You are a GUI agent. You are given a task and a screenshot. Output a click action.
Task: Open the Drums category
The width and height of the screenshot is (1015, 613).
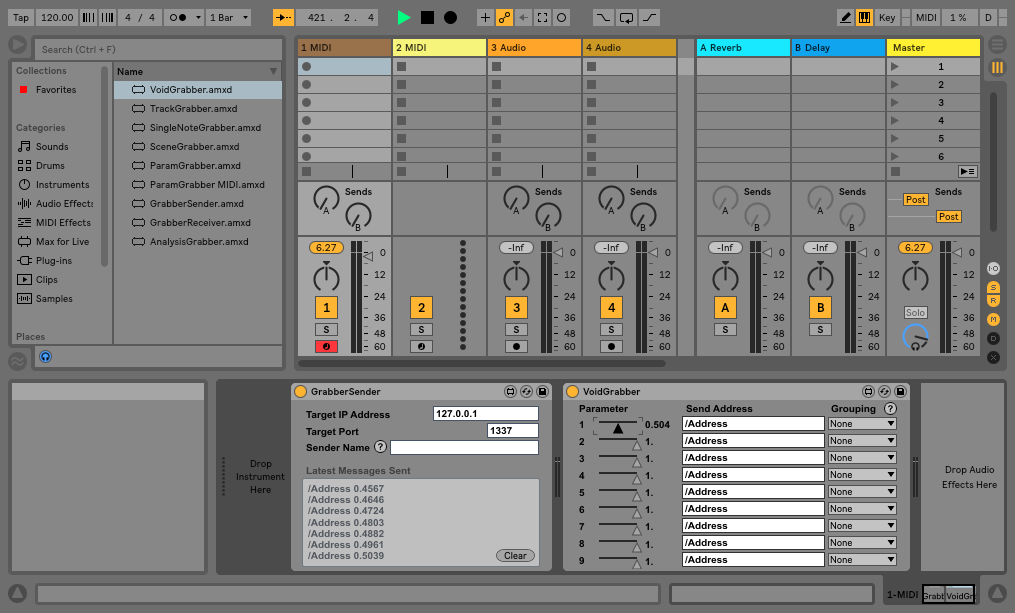point(50,165)
